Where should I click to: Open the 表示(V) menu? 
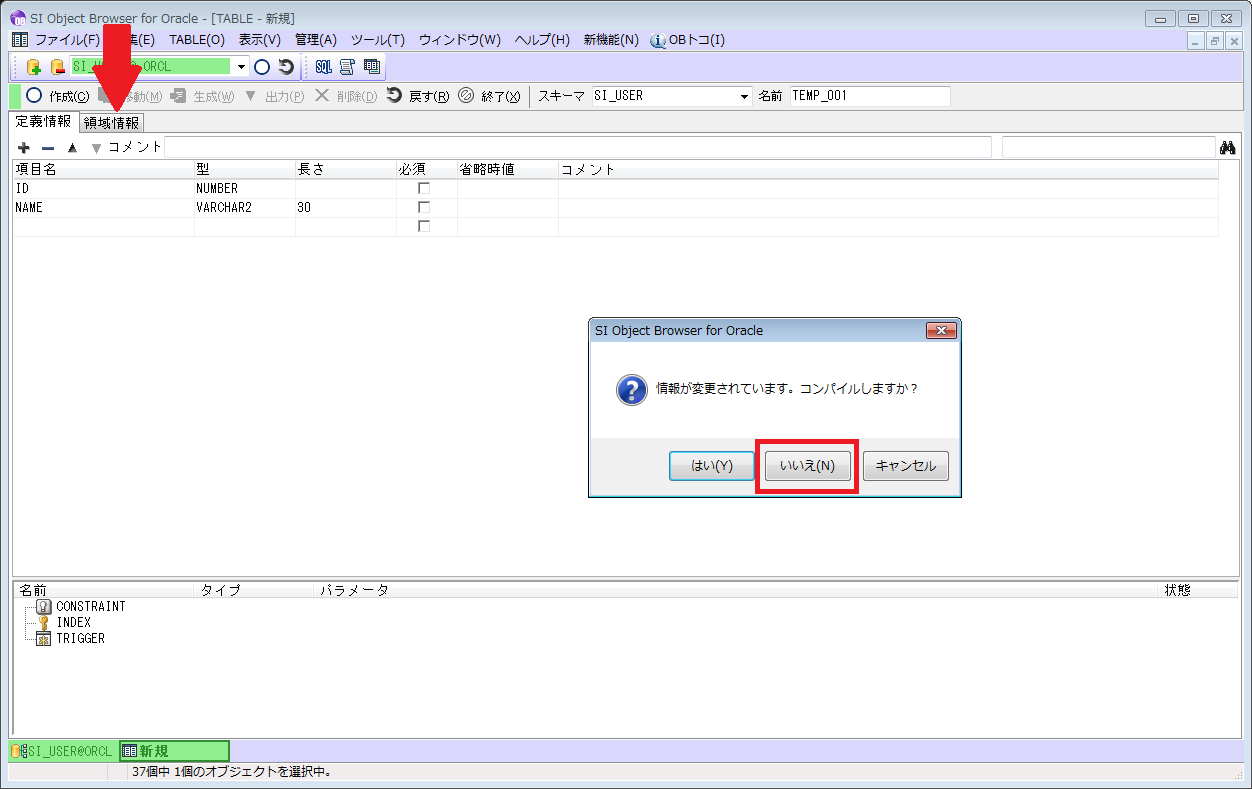260,40
